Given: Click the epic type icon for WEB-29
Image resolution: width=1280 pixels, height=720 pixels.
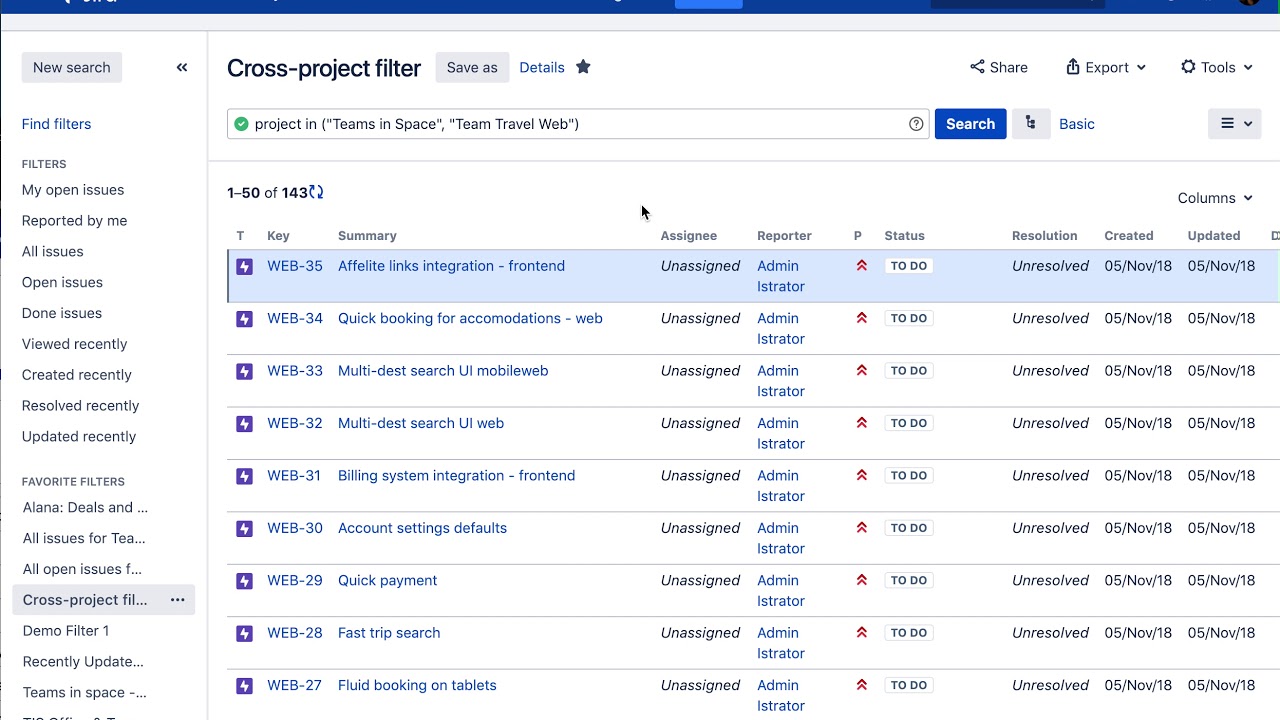Looking at the screenshot, I should click(244, 581).
